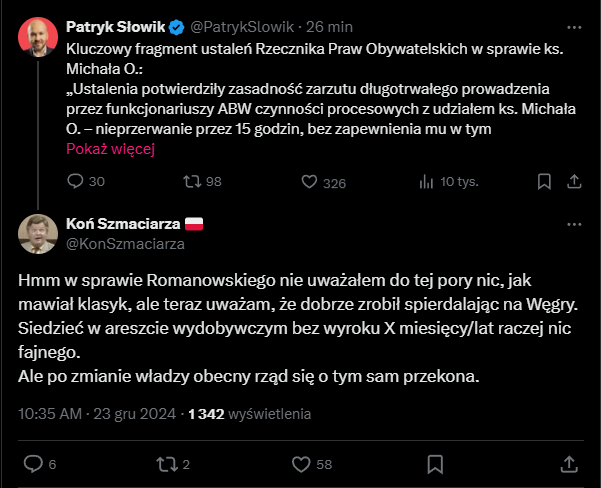Open more options for Patryk Słowik's post
Screen dimensions: 601x488
(x=573, y=26)
